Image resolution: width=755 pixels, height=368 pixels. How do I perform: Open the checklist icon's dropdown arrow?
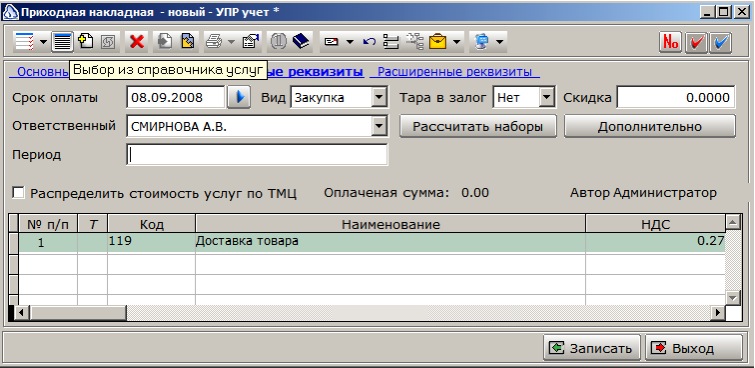43,42
